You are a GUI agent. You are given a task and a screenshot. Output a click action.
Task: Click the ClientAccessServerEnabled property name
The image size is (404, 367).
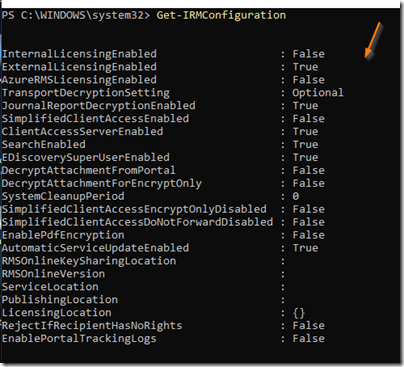(x=82, y=132)
